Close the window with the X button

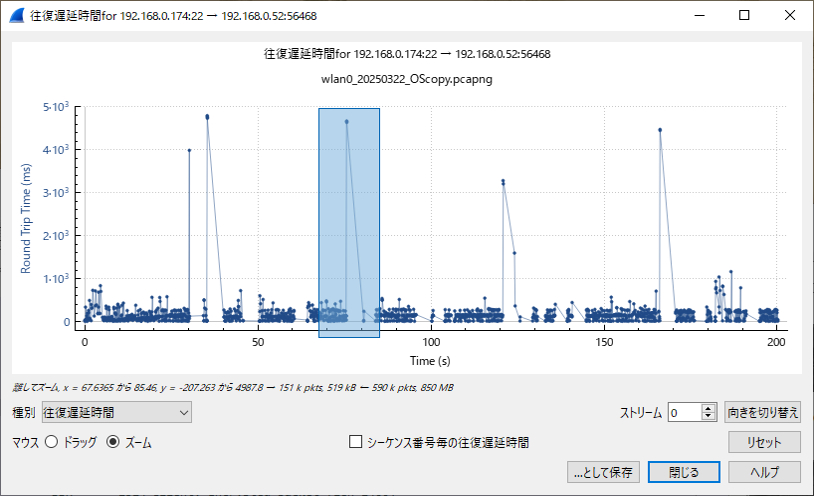[x=790, y=15]
